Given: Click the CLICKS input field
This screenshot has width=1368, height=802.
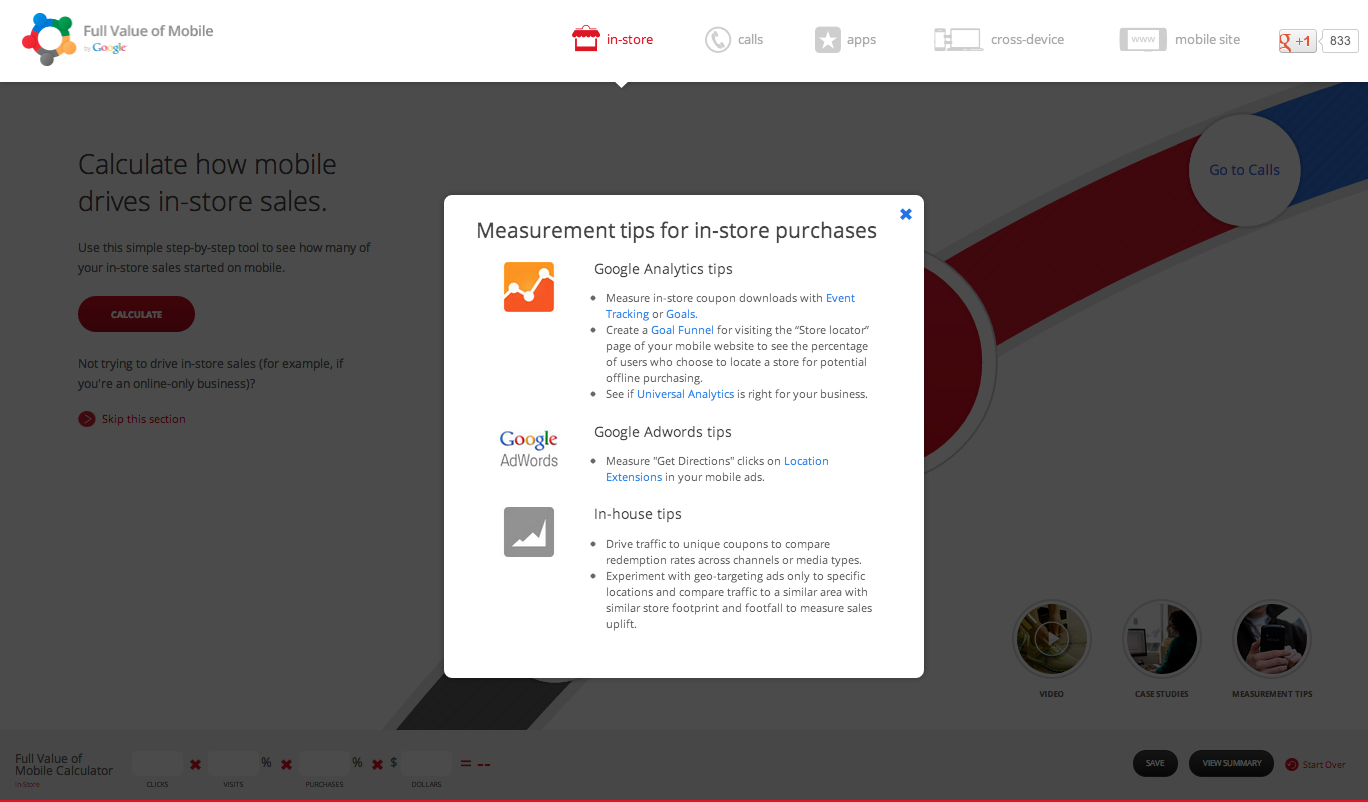Looking at the screenshot, I should (157, 764).
